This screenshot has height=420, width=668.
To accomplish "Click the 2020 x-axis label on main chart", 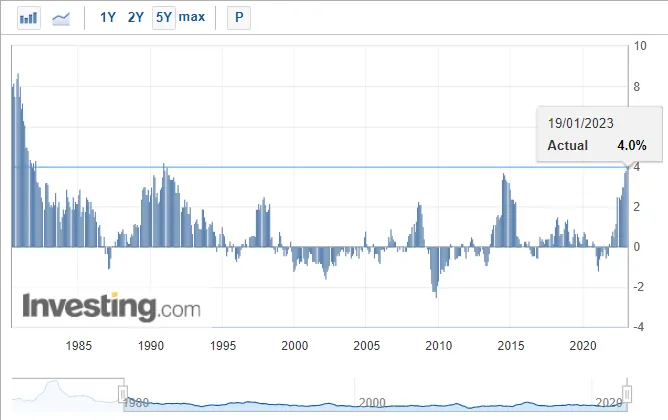I will click(583, 345).
